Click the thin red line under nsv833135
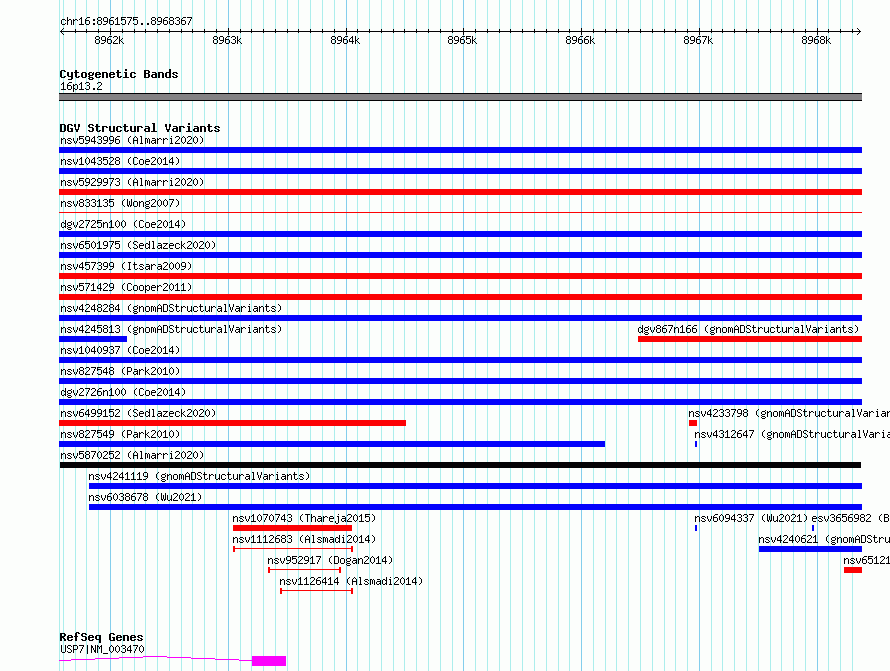 [x=460, y=213]
